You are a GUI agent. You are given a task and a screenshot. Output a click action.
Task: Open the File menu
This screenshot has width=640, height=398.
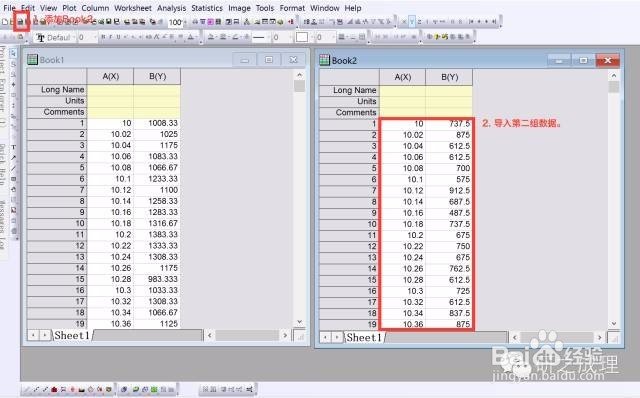pyautogui.click(x=9, y=8)
